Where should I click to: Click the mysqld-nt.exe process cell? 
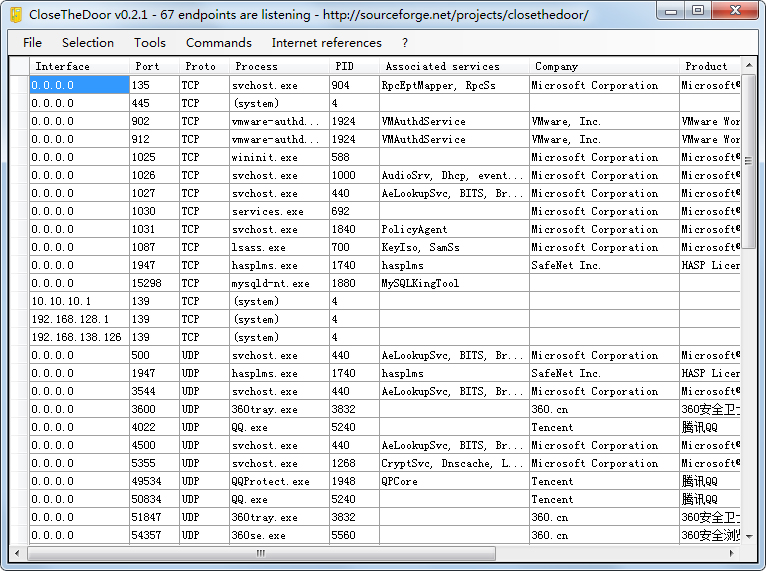tap(279, 283)
